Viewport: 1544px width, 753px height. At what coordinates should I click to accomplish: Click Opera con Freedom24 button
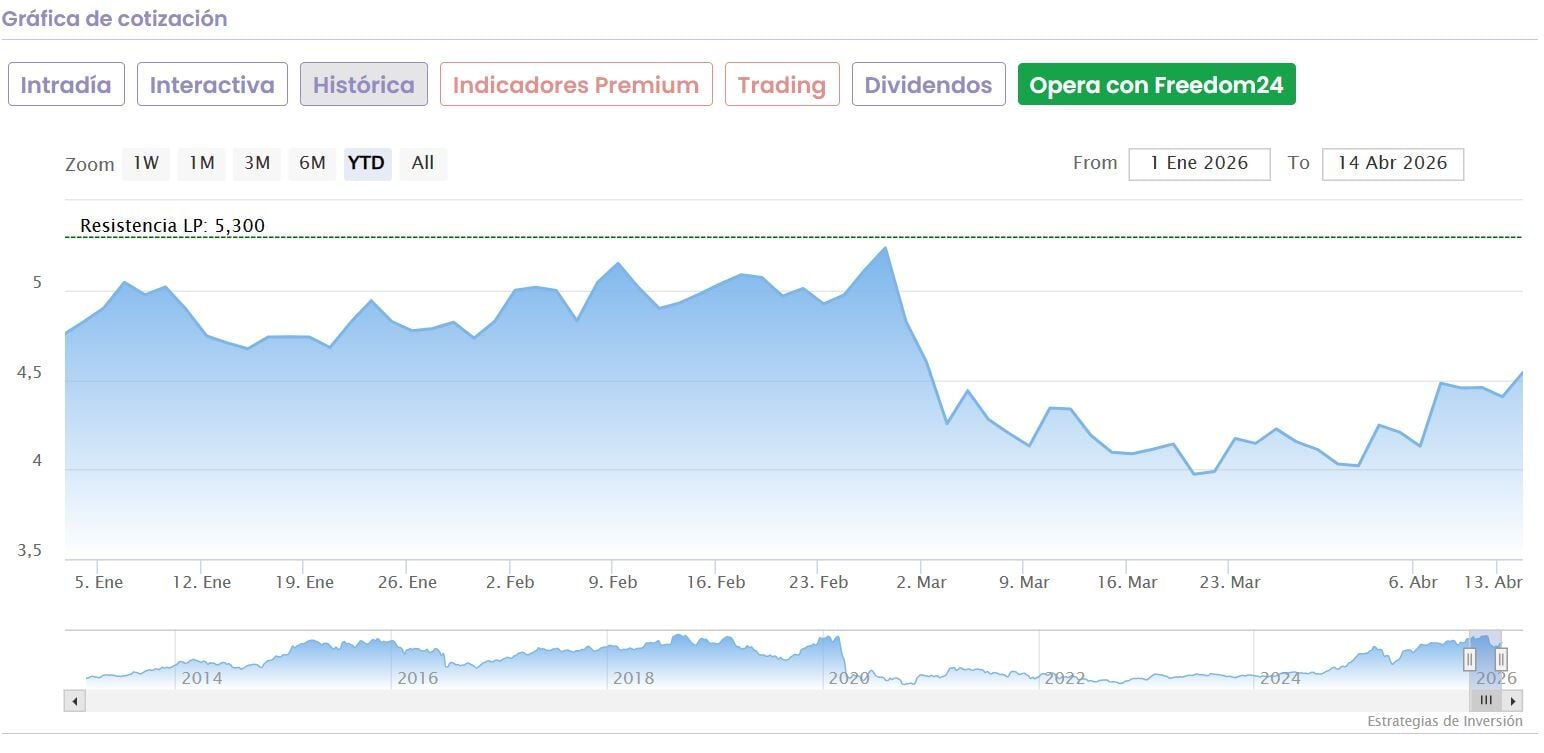(1156, 85)
